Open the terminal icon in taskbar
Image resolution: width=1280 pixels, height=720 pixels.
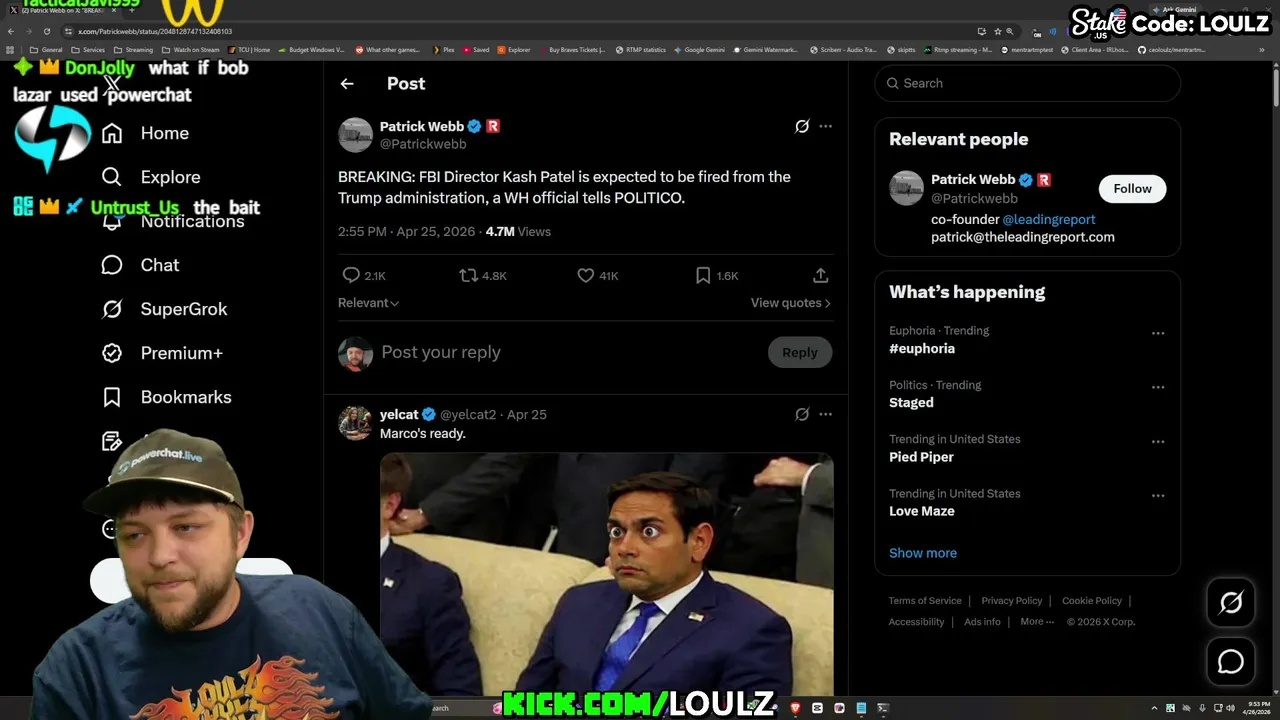tap(883, 708)
